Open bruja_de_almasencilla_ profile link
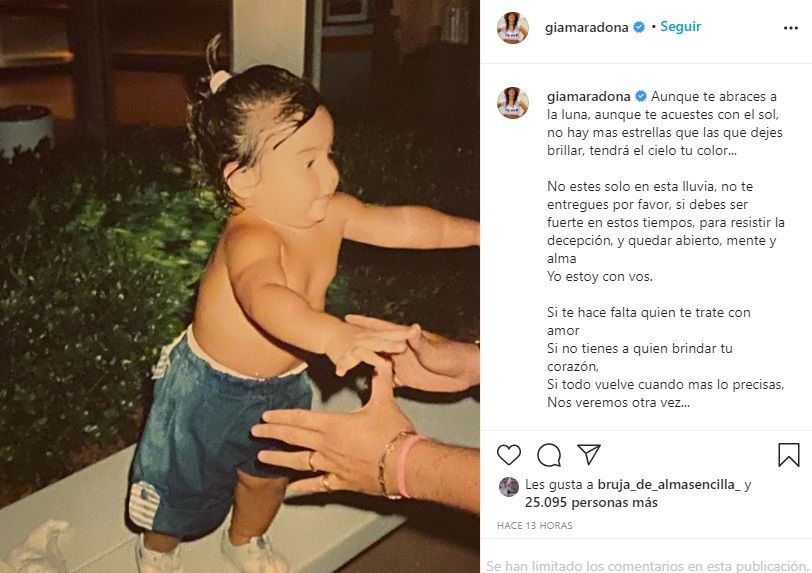The width and height of the screenshot is (812, 573). click(669, 484)
